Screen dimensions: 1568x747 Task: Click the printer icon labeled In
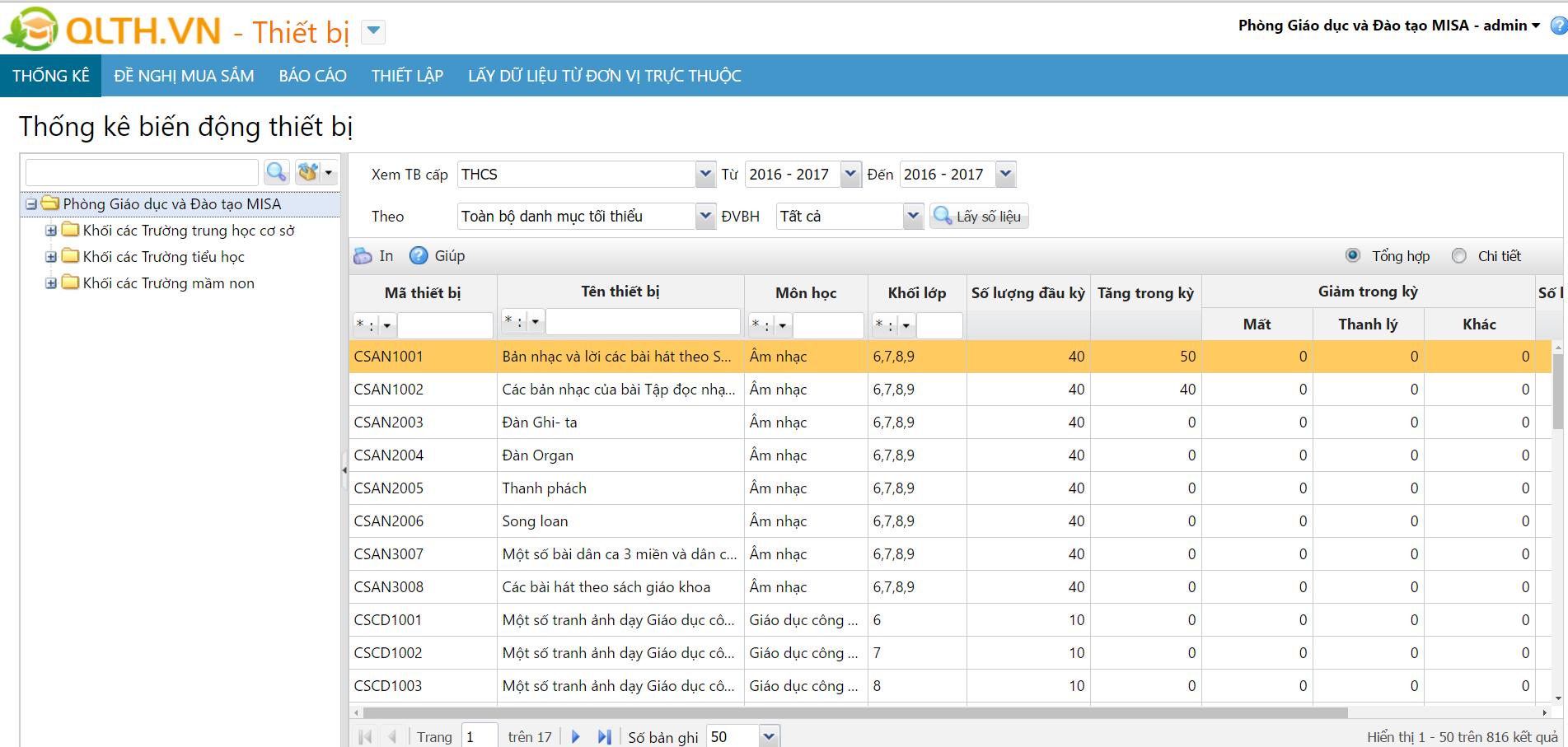pyautogui.click(x=363, y=256)
